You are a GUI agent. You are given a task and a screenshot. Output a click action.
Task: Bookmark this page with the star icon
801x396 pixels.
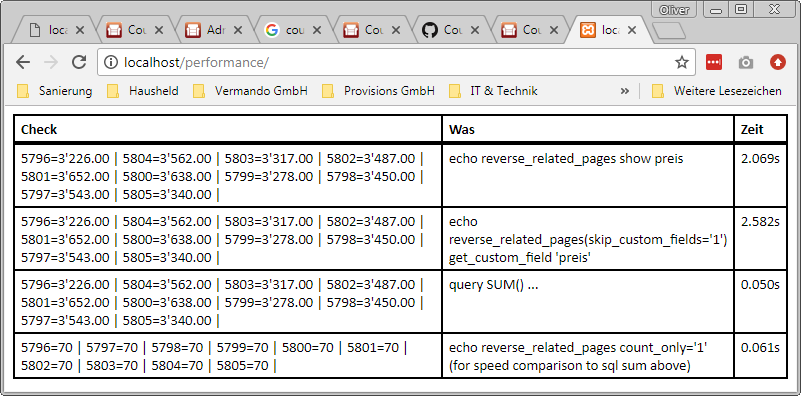pyautogui.click(x=681, y=62)
